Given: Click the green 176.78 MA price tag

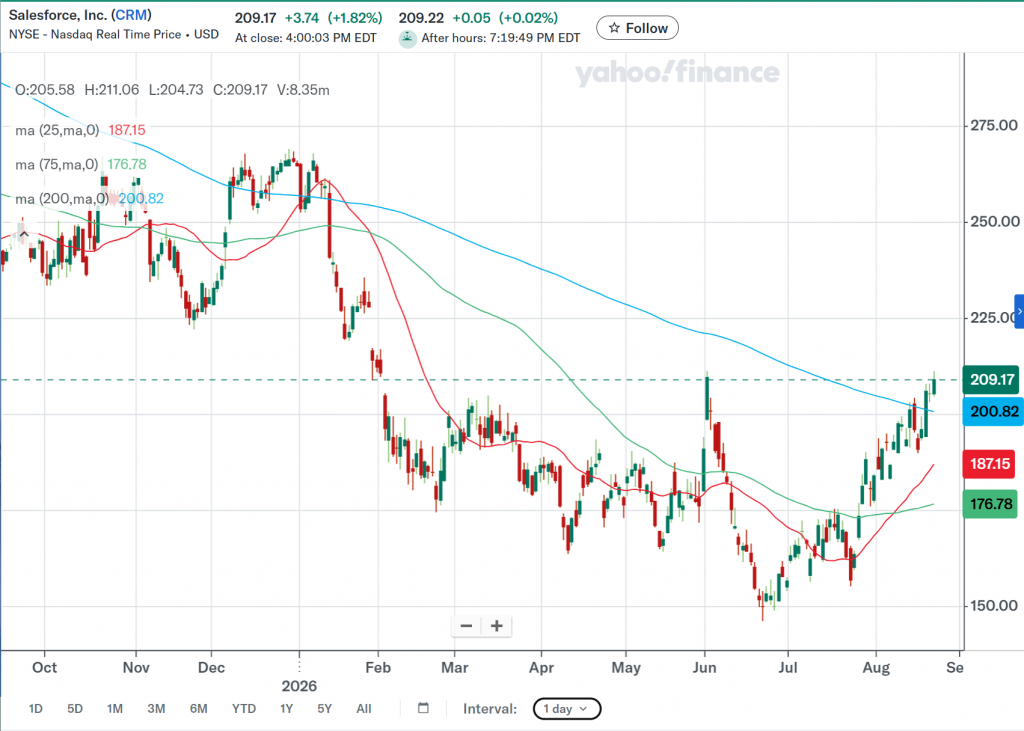Looking at the screenshot, I should pos(990,504).
